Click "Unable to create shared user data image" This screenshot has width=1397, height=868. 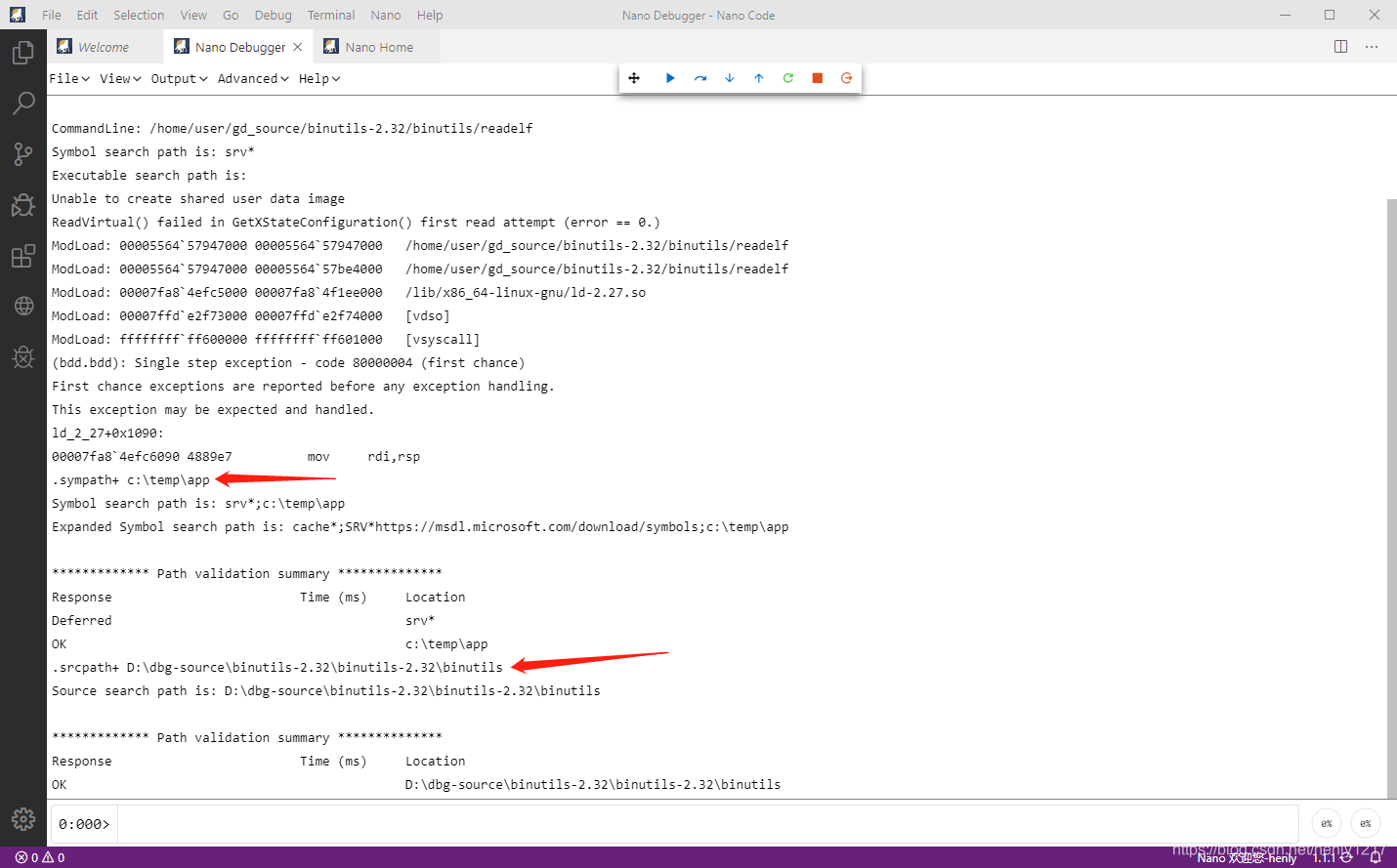(x=198, y=198)
